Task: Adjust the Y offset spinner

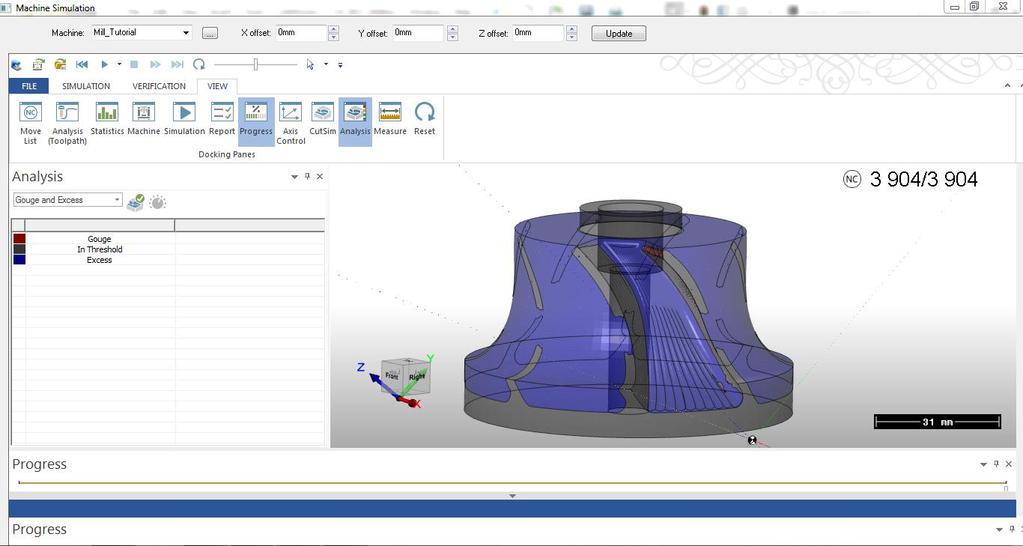Action: pos(453,33)
